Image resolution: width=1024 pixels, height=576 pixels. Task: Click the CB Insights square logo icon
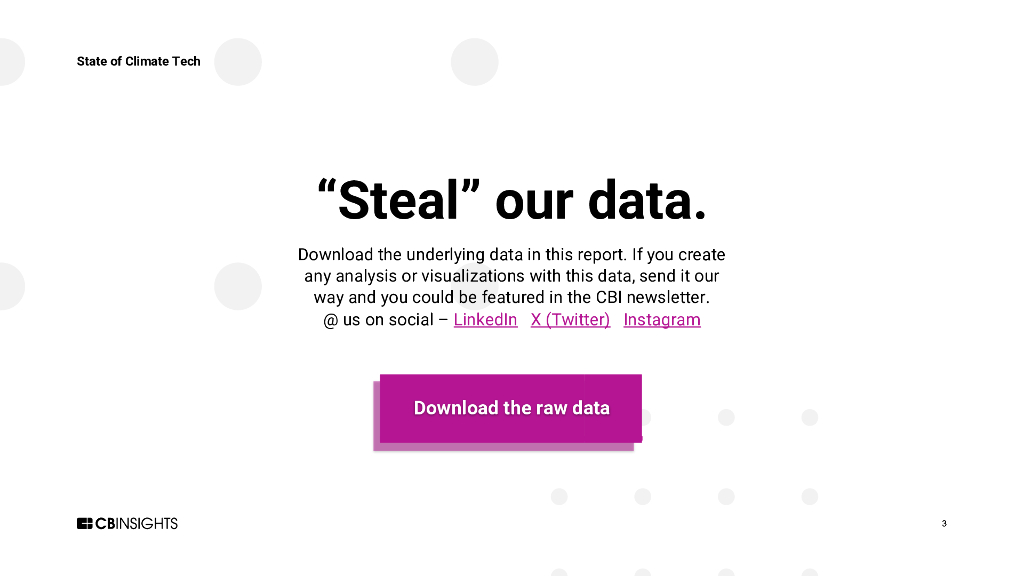point(85,523)
